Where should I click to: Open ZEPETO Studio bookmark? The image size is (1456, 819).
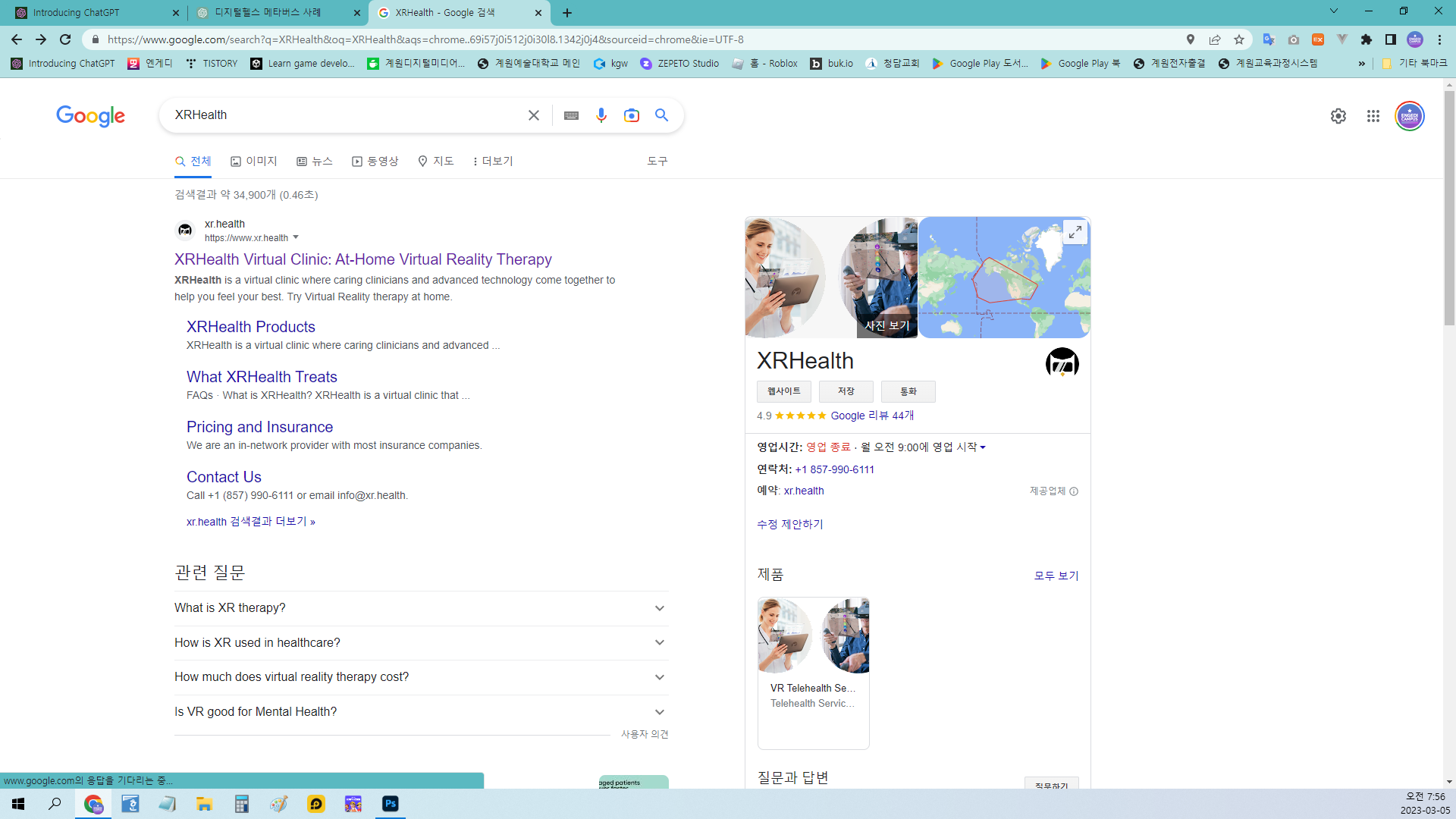[679, 64]
